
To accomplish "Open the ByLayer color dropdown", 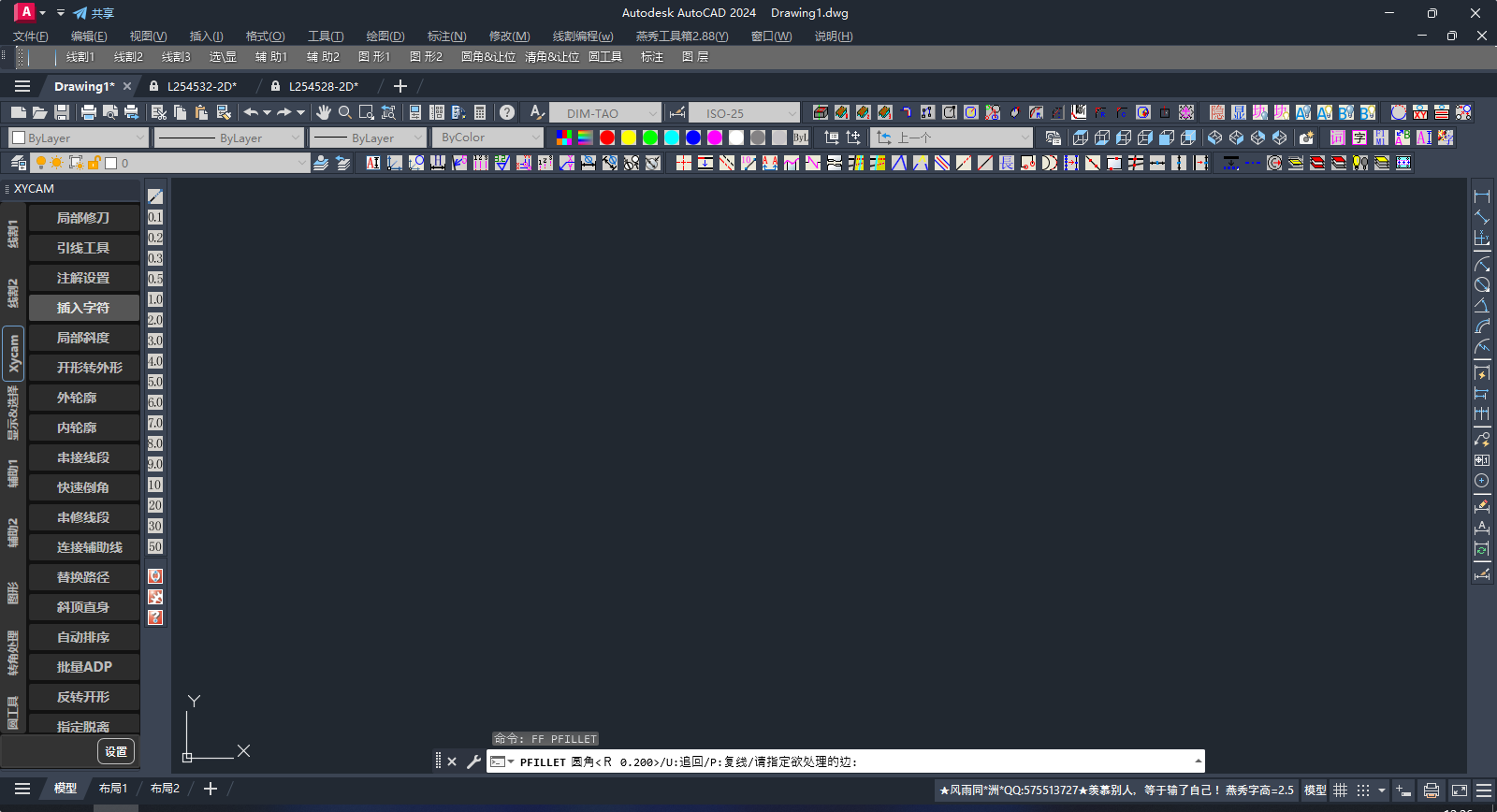I will coord(79,138).
